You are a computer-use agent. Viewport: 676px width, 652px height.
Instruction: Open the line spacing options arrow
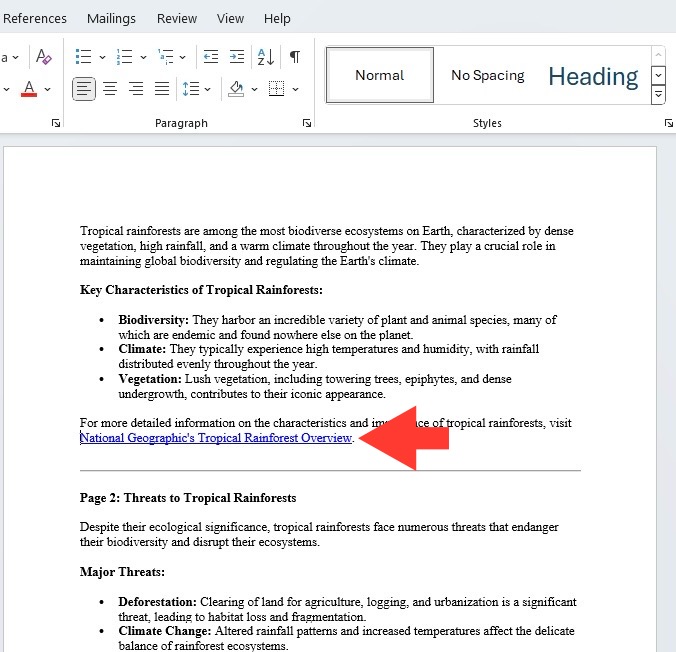207,89
